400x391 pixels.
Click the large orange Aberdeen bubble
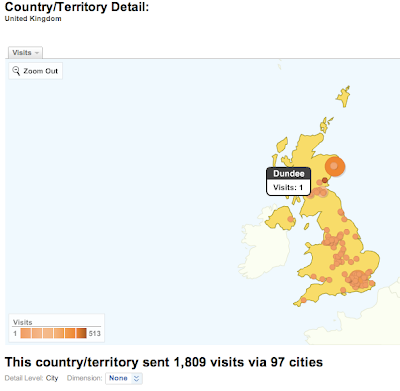[335, 166]
